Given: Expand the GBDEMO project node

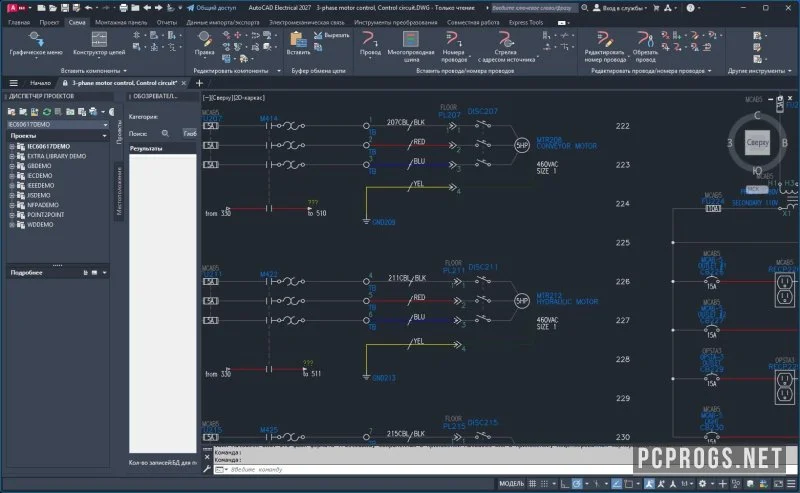Looking at the screenshot, I should (x=12, y=166).
